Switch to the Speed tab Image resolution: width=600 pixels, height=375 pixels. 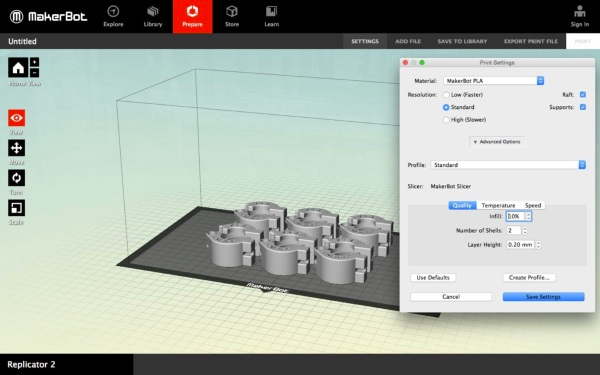click(533, 205)
